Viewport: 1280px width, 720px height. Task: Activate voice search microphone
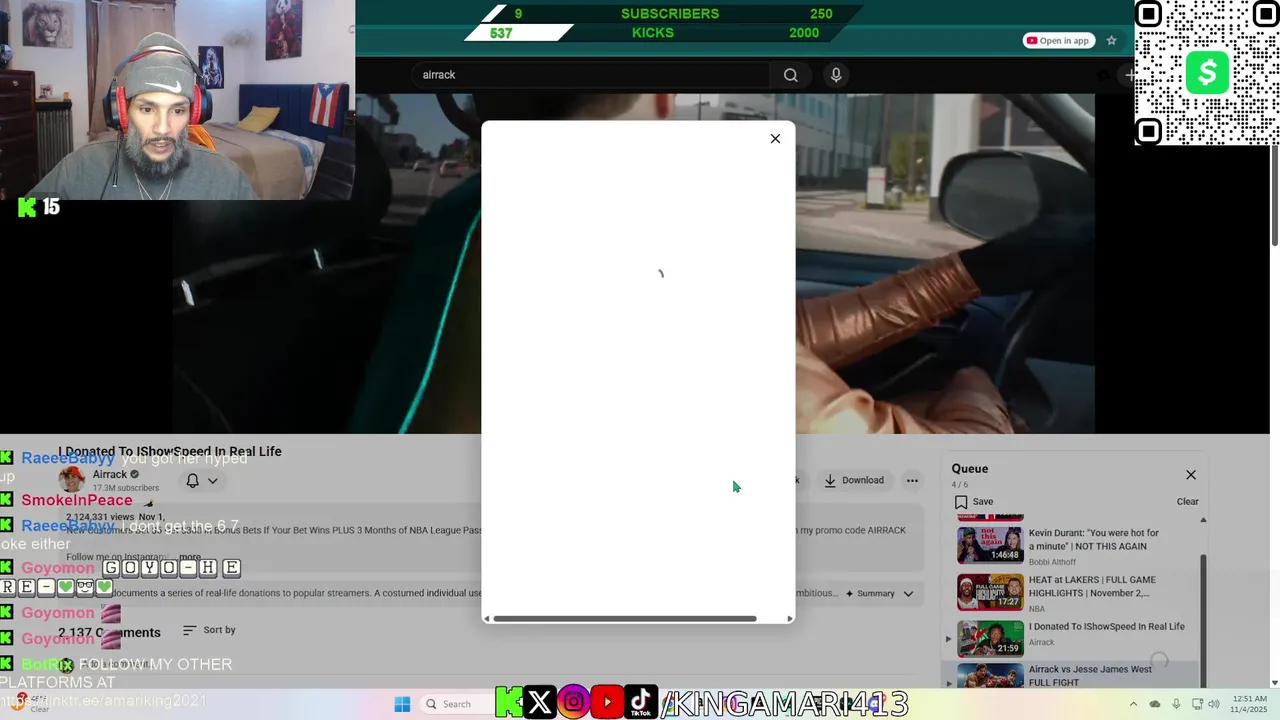click(836, 75)
